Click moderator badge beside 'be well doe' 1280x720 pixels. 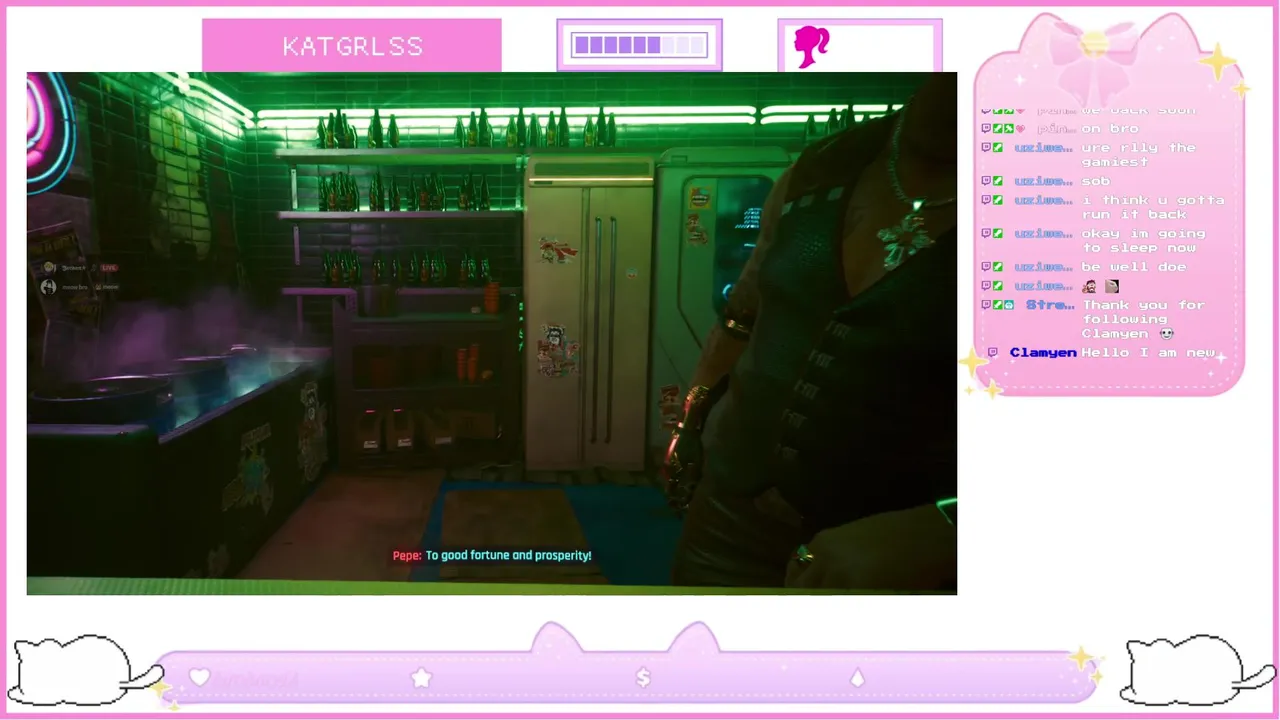(x=998, y=267)
